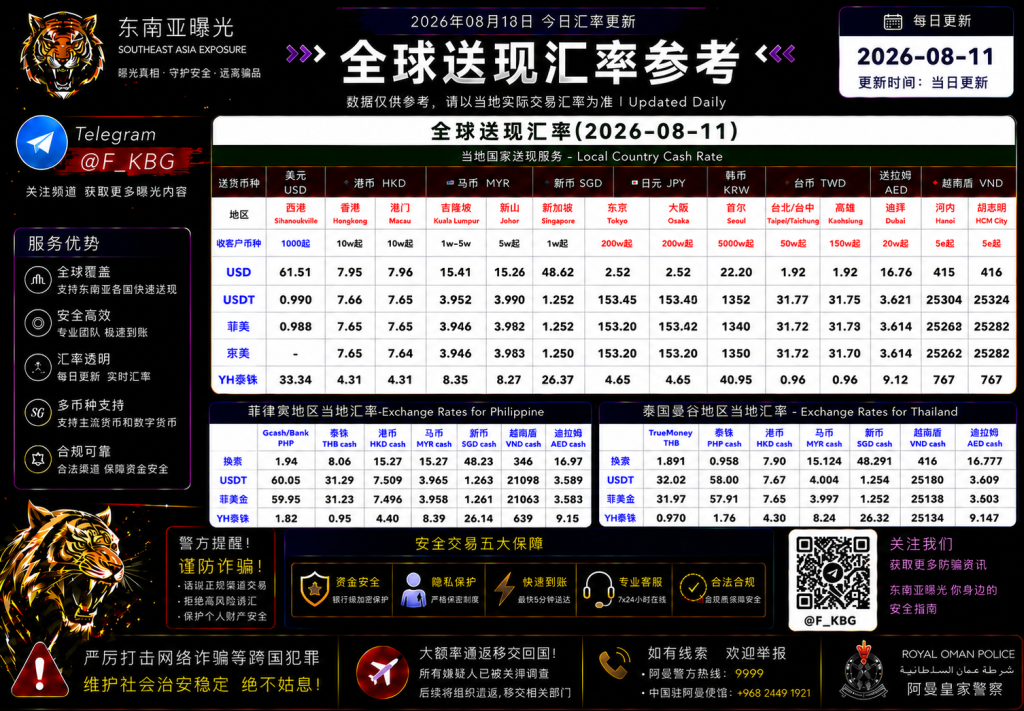Select the 胡志明 HCM City region header
This screenshot has width=1024, height=711.
(991, 213)
